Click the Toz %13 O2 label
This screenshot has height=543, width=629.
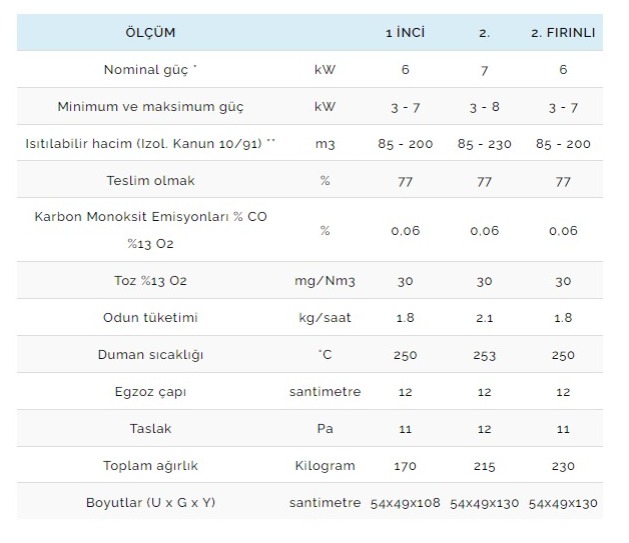click(150, 281)
